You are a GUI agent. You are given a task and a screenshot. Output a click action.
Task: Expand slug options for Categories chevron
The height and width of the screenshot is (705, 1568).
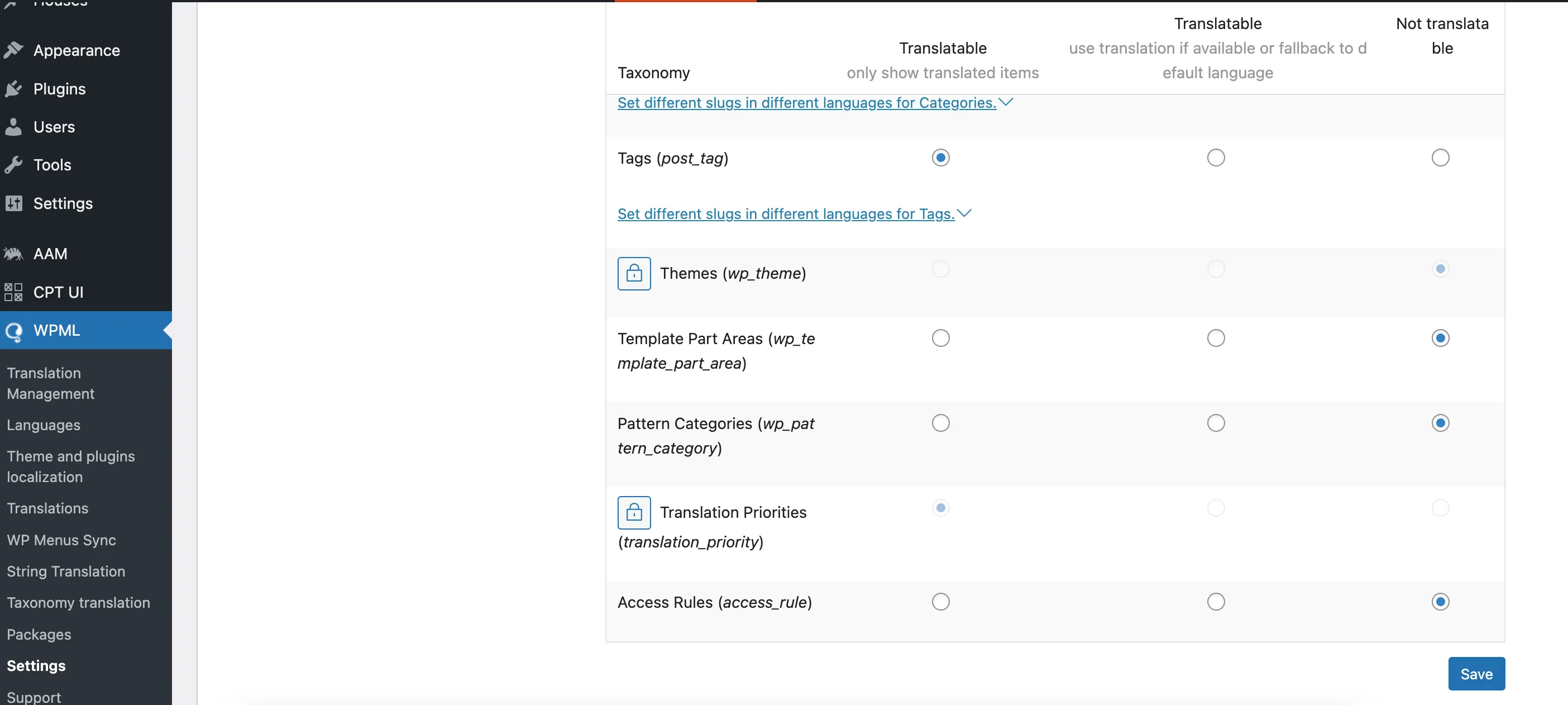tap(1006, 102)
